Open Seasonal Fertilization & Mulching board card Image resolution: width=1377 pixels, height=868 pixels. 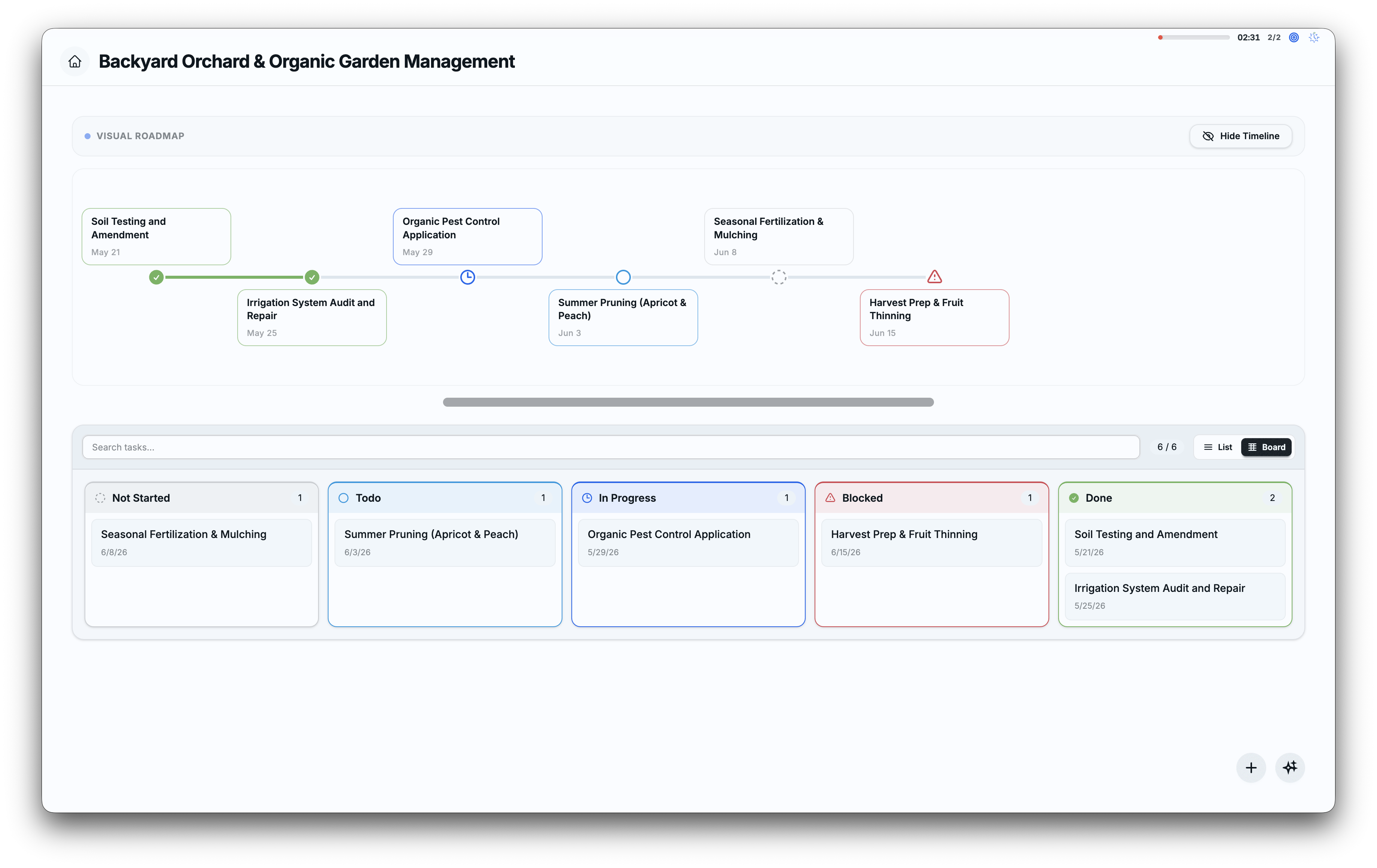point(201,542)
